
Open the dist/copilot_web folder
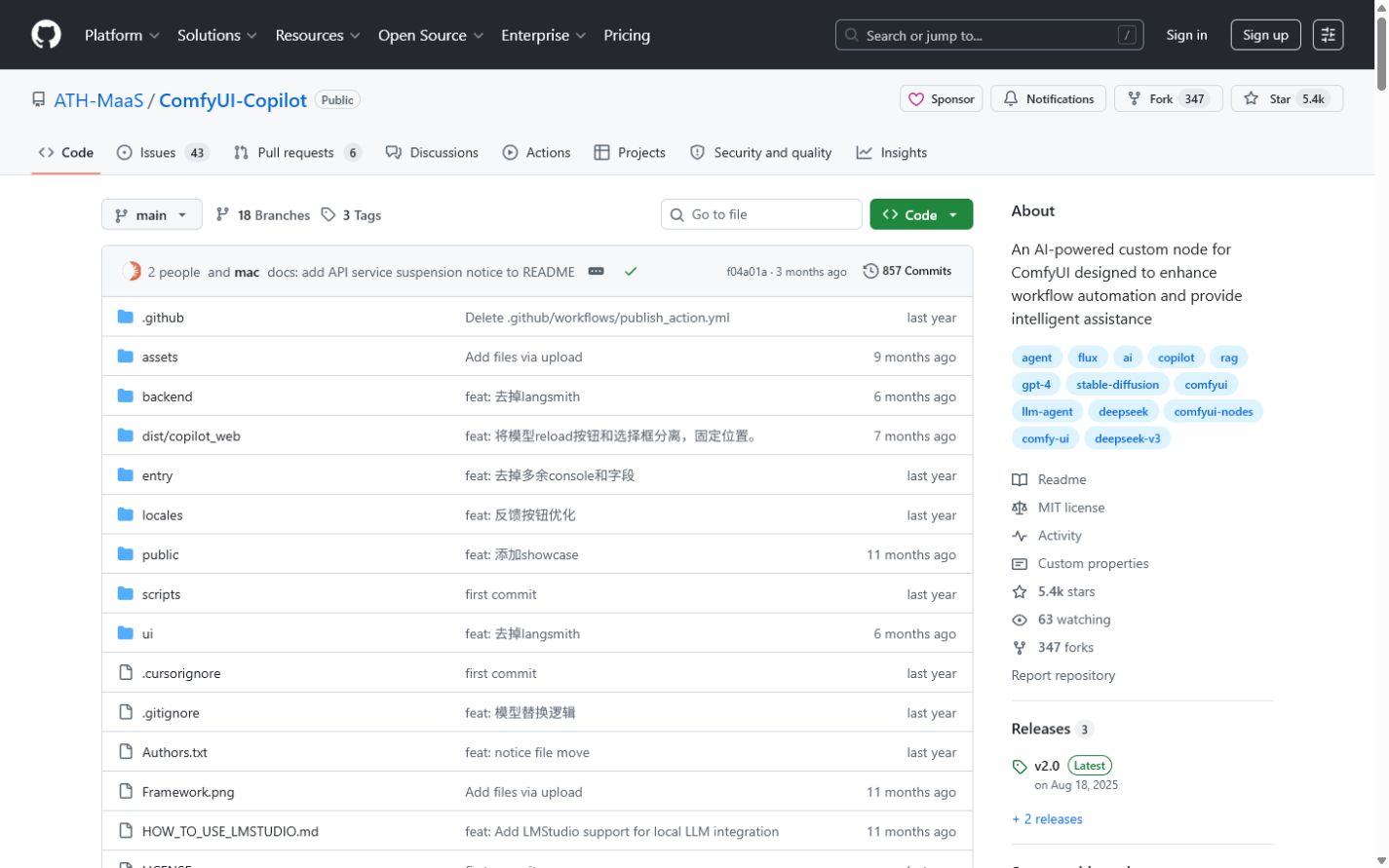click(x=191, y=435)
